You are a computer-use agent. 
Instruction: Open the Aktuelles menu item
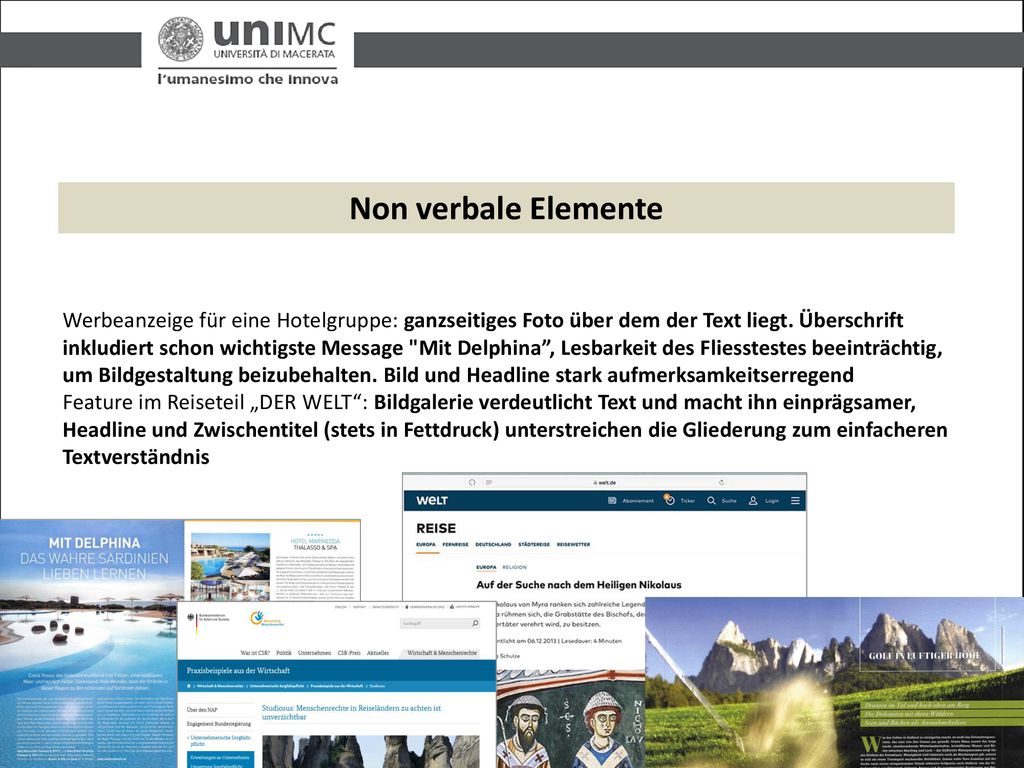coord(378,653)
